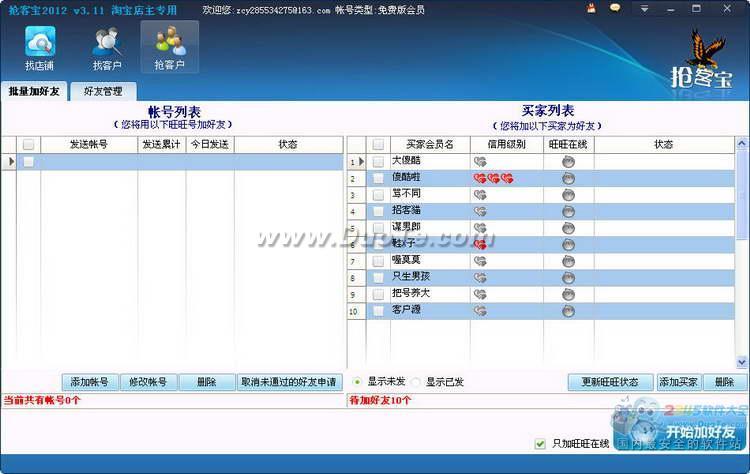Click the grey heart credit icon for 客户源
The image size is (750, 474).
coord(480,311)
